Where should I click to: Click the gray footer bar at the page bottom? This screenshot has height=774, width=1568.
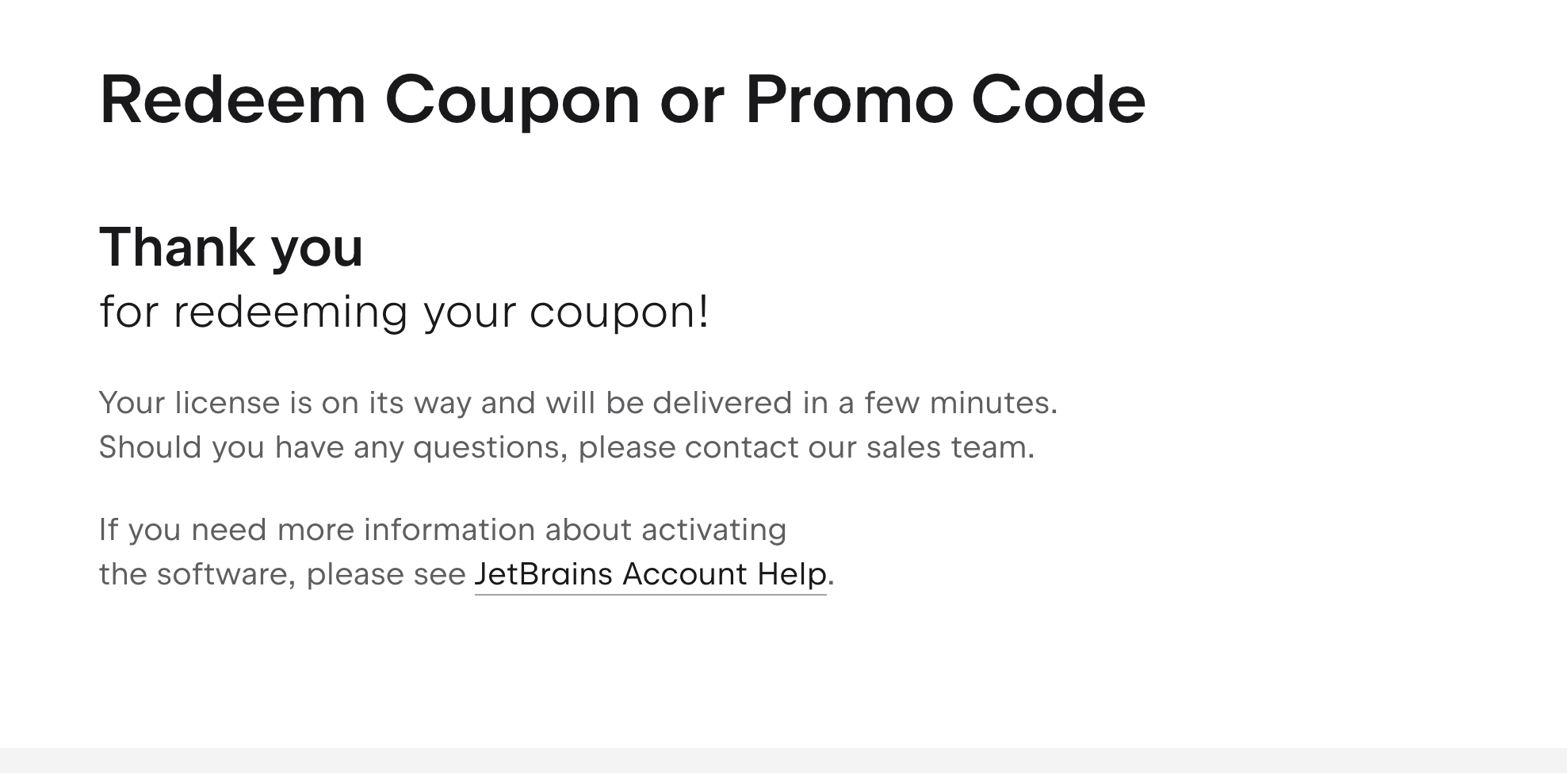click(x=783, y=761)
